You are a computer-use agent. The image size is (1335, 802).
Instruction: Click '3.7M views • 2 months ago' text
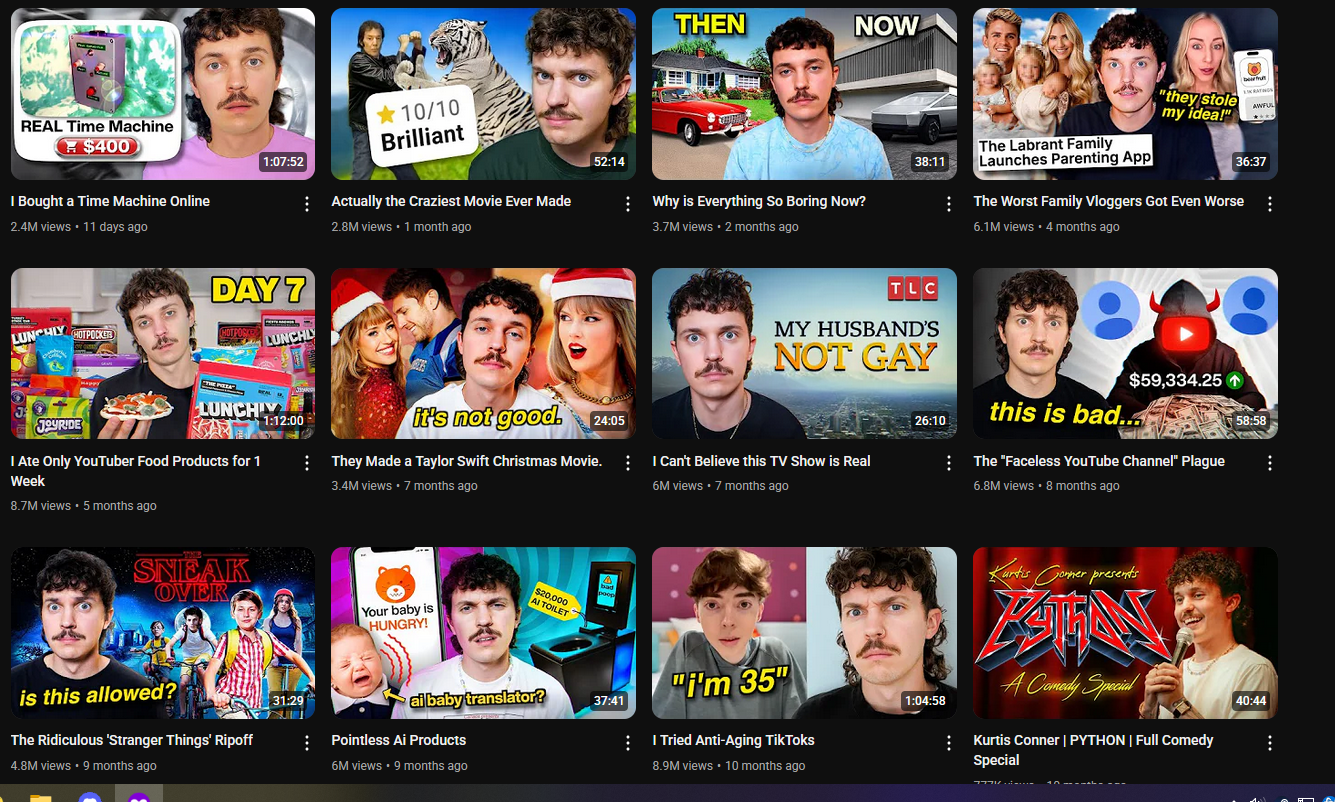(726, 227)
